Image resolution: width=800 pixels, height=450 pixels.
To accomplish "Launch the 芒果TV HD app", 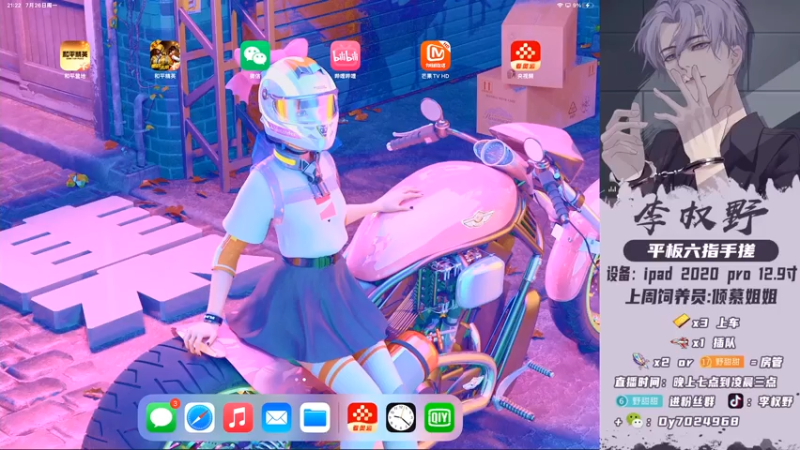I will click(435, 56).
